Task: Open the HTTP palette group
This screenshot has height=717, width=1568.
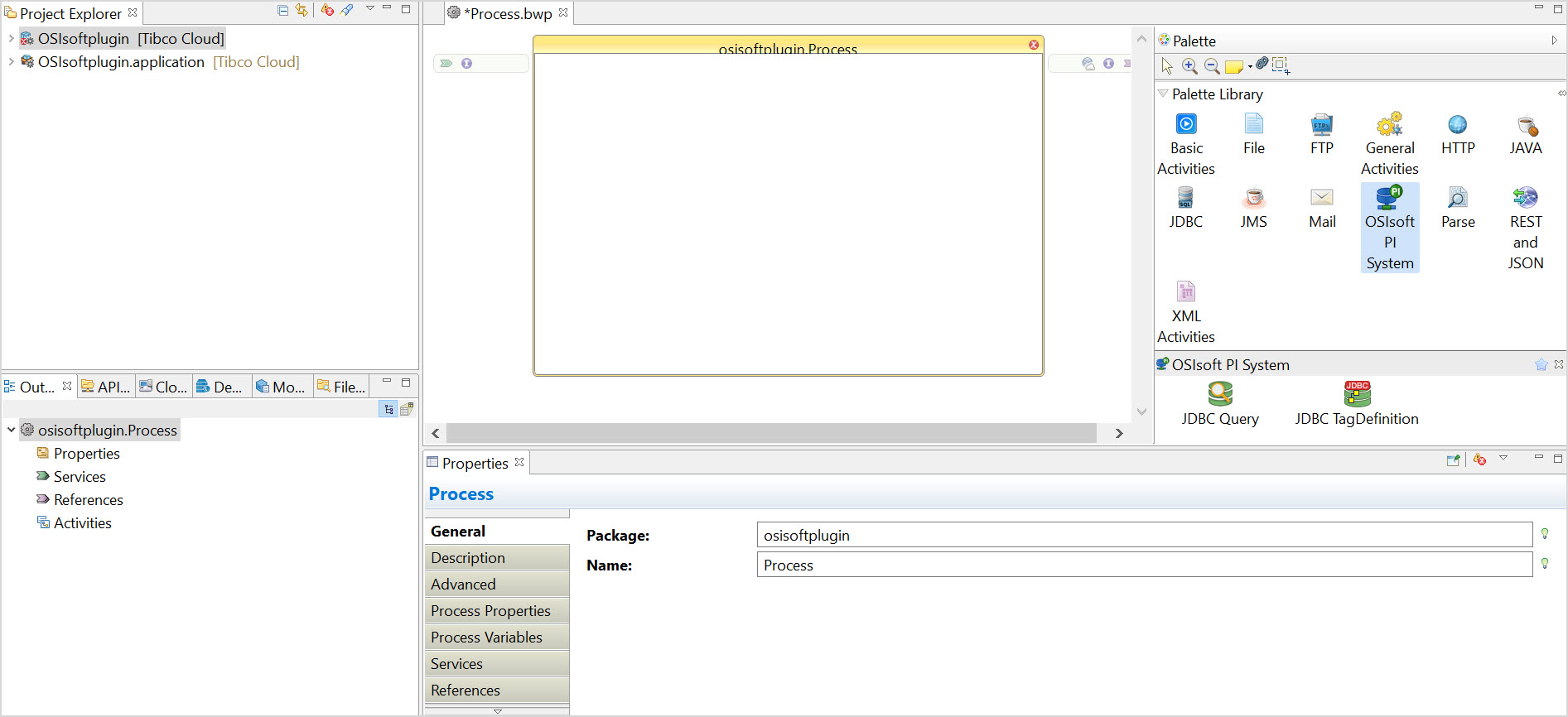Action: coord(1458,135)
